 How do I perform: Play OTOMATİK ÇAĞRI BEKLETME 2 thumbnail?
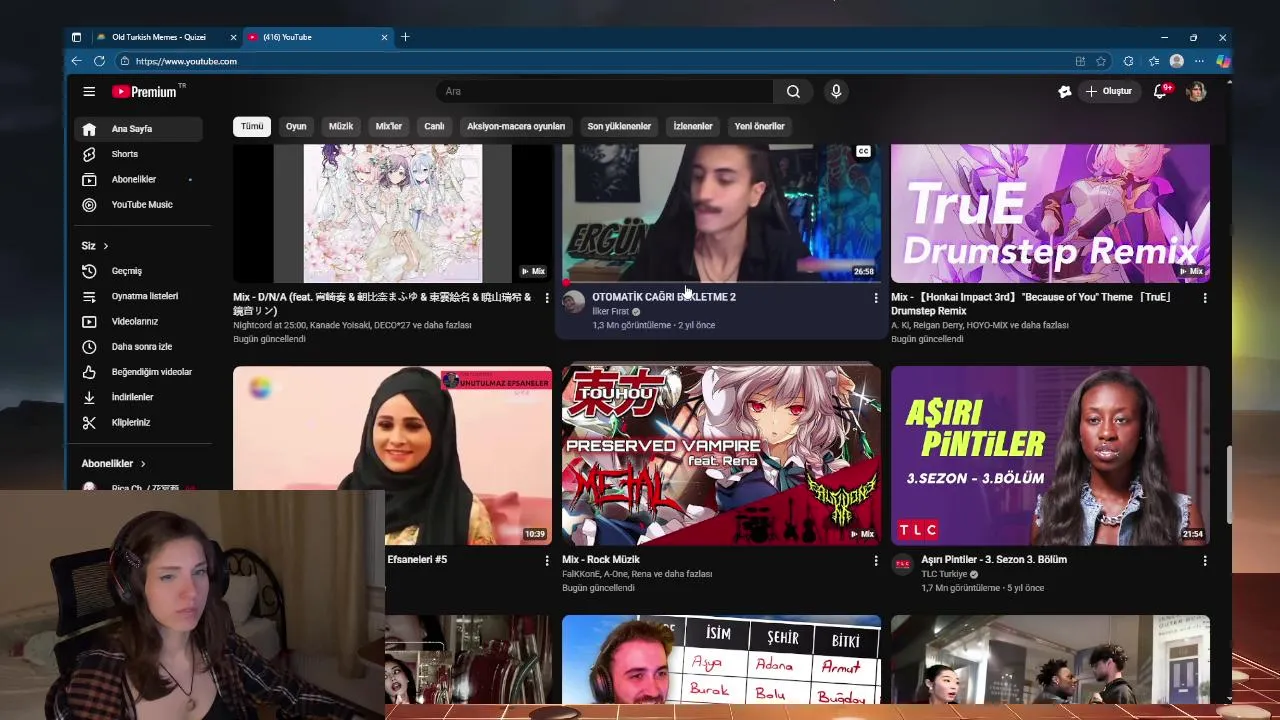pyautogui.click(x=721, y=213)
